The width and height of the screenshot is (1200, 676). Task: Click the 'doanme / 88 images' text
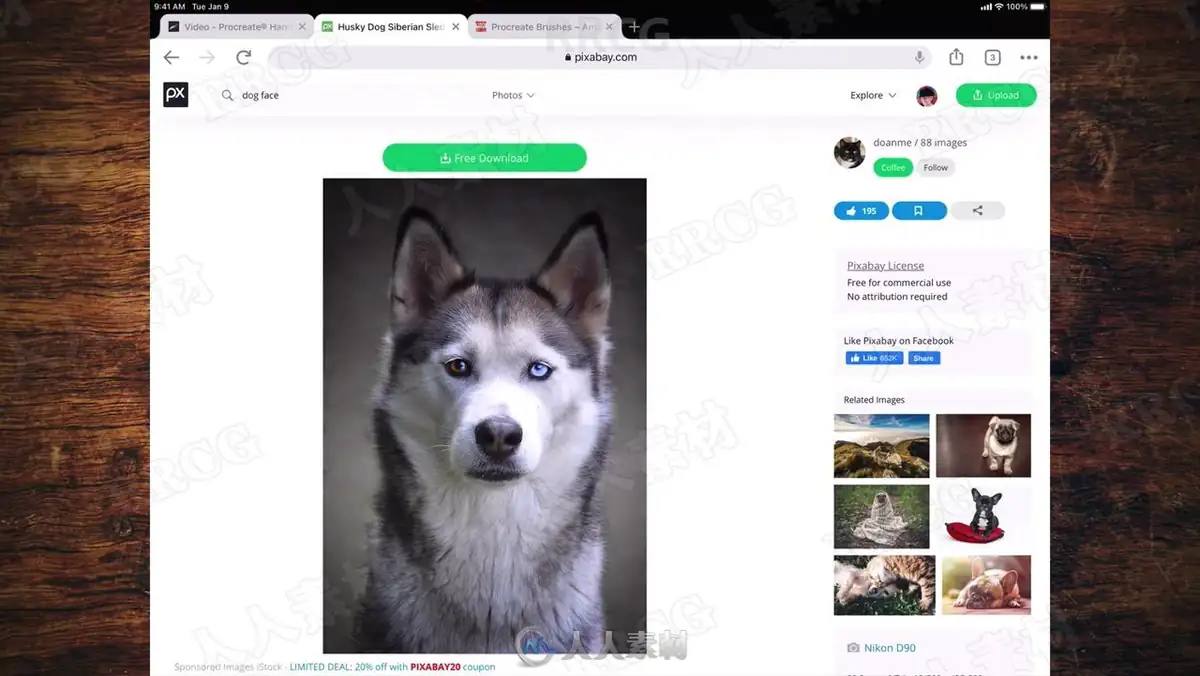point(920,143)
